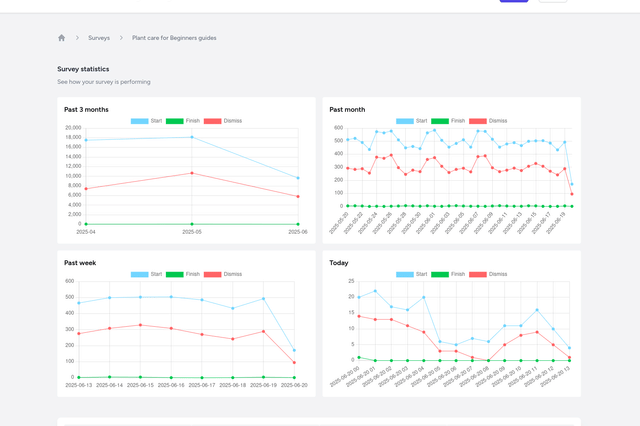Click the Survey statistics heading
This screenshot has height=426, width=640.
[x=83, y=69]
